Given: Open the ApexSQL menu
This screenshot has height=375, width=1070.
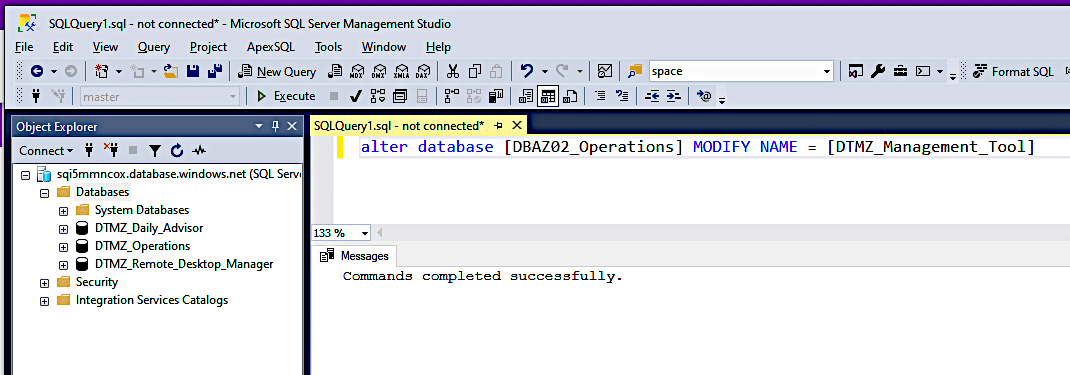Looking at the screenshot, I should (x=270, y=47).
